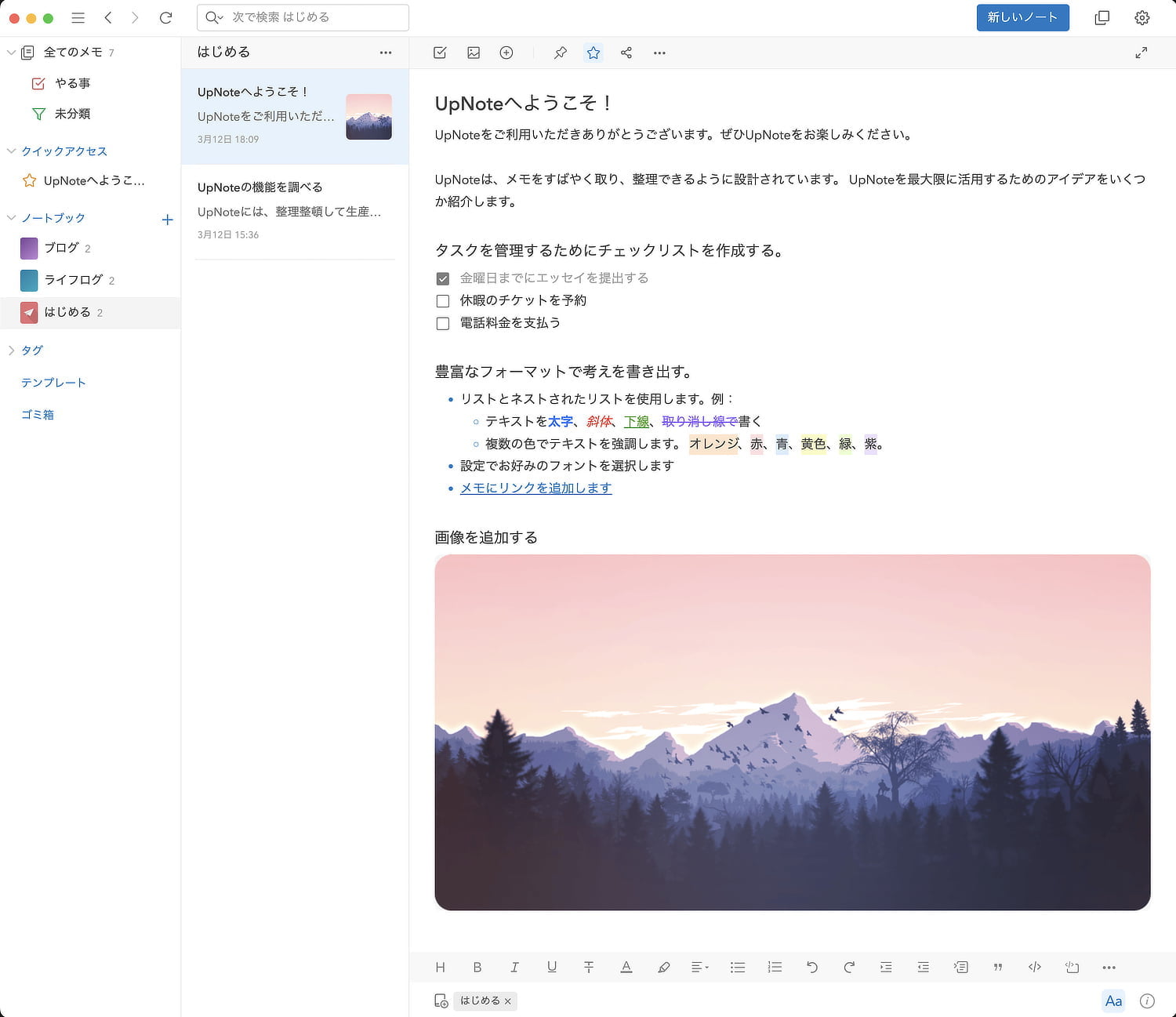
Task: Open the ブログ notebook
Action: [90, 248]
